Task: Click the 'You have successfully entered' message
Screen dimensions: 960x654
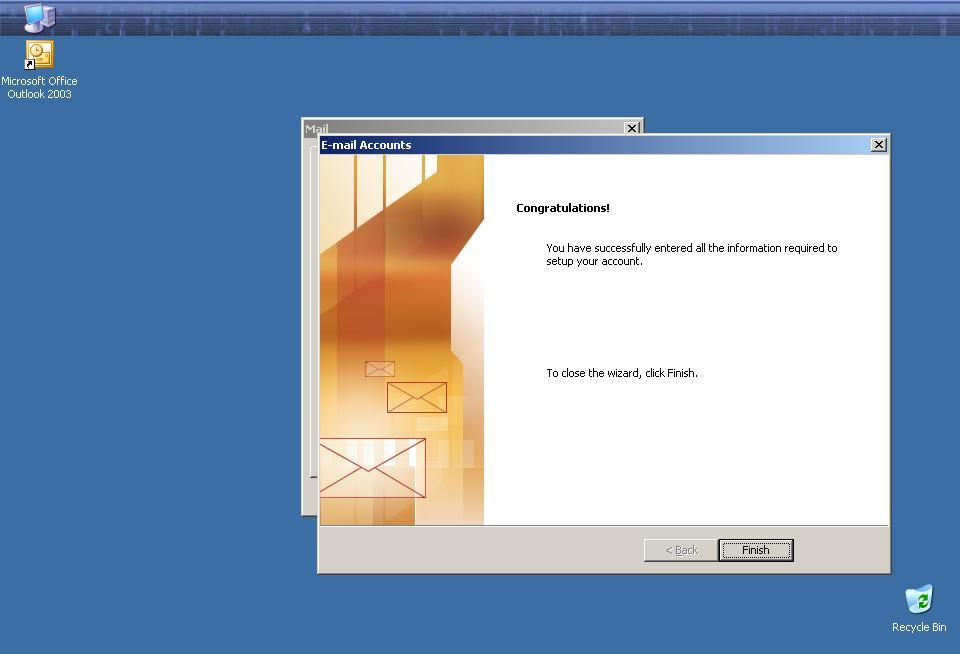Action: [691, 254]
